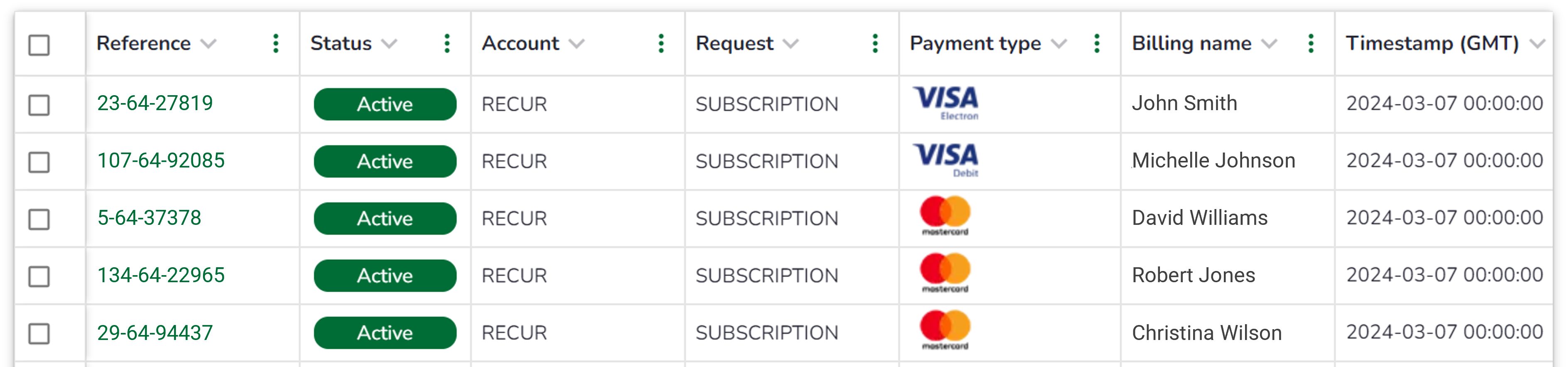
Task: Open the Request column three-dot menu
Action: click(875, 43)
